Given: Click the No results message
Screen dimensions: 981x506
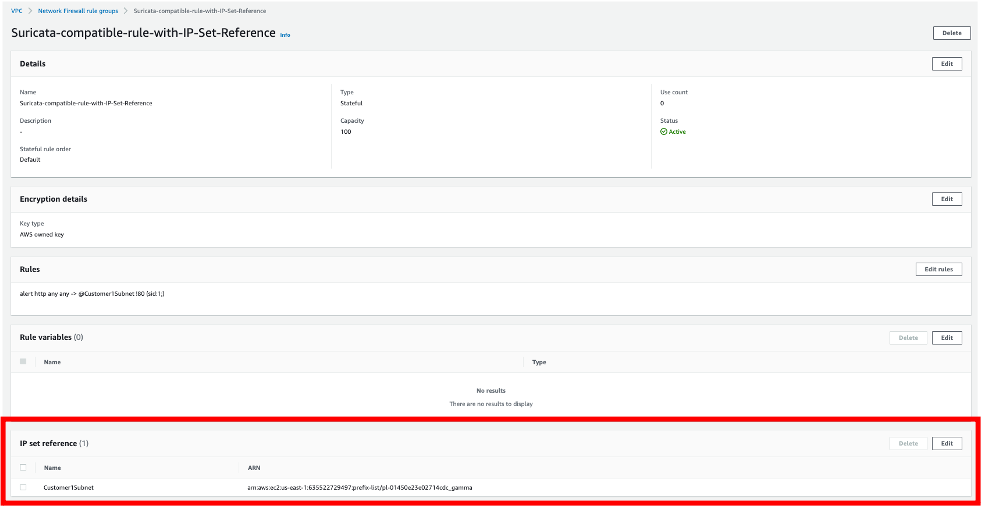Looking at the screenshot, I should point(490,391).
